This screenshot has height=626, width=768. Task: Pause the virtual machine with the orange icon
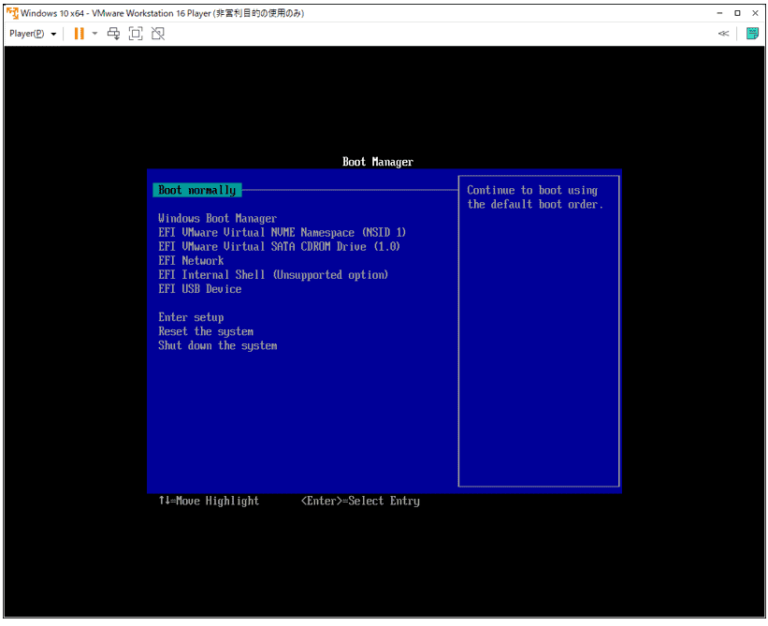(79, 33)
